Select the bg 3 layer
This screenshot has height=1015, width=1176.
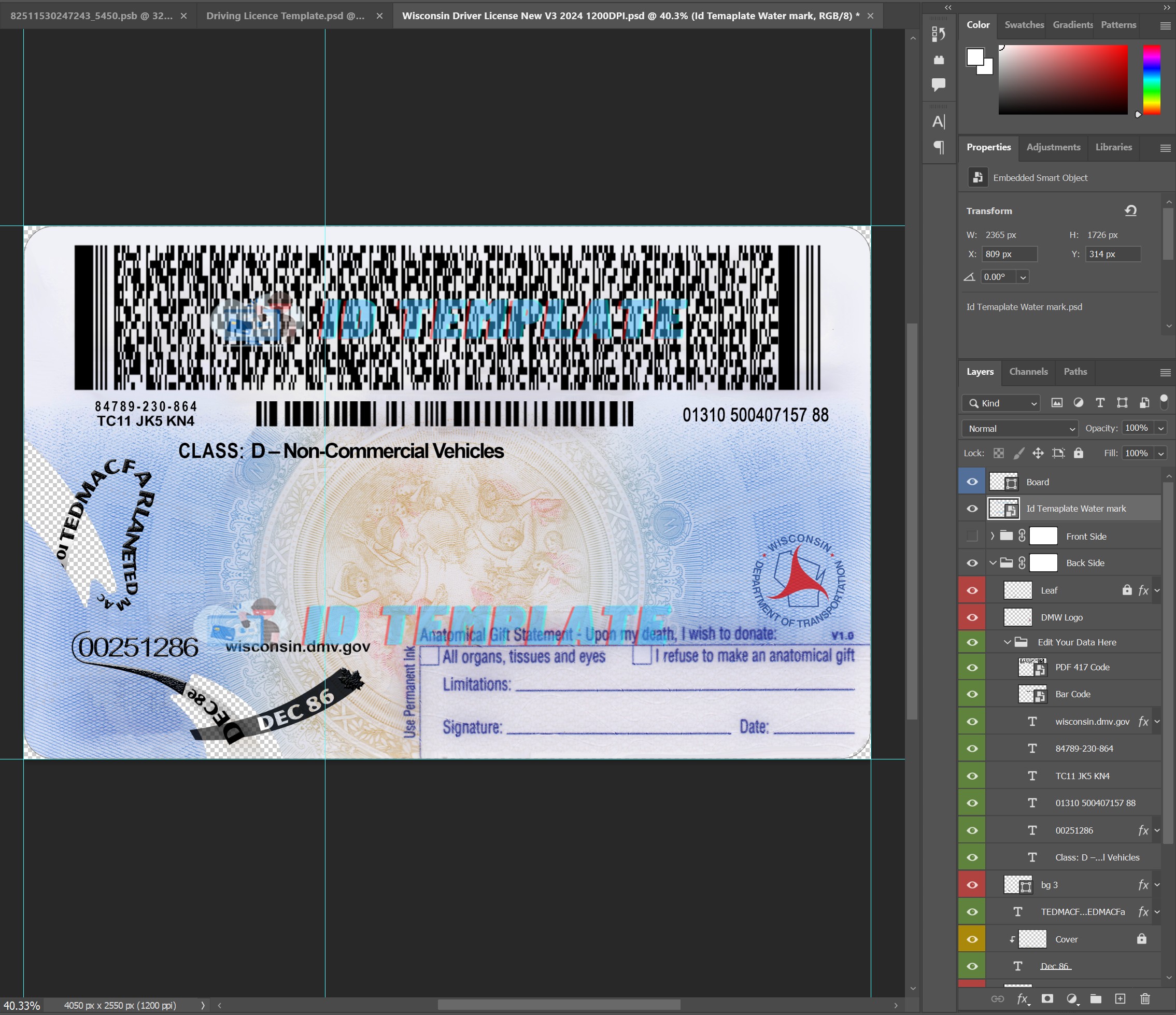1049,885
